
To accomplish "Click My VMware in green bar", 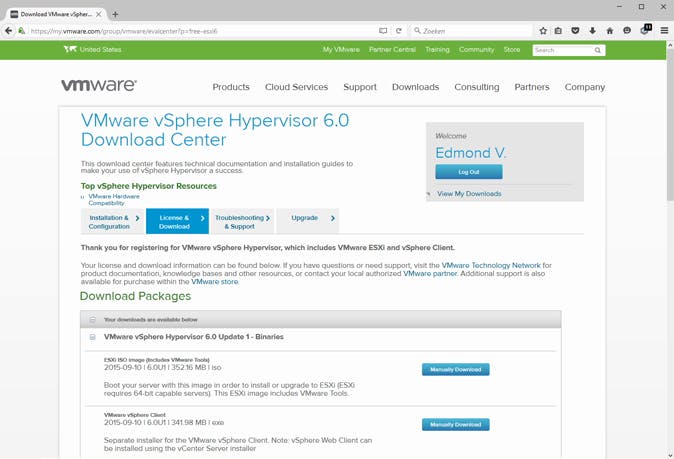I will click(x=341, y=49).
